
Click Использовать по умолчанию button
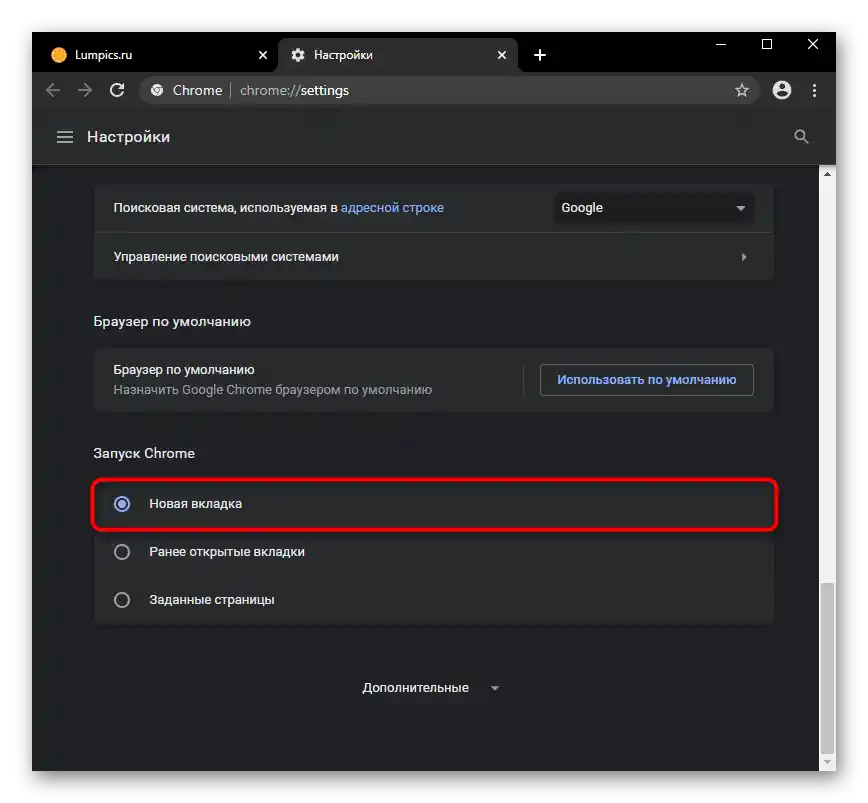pos(647,380)
